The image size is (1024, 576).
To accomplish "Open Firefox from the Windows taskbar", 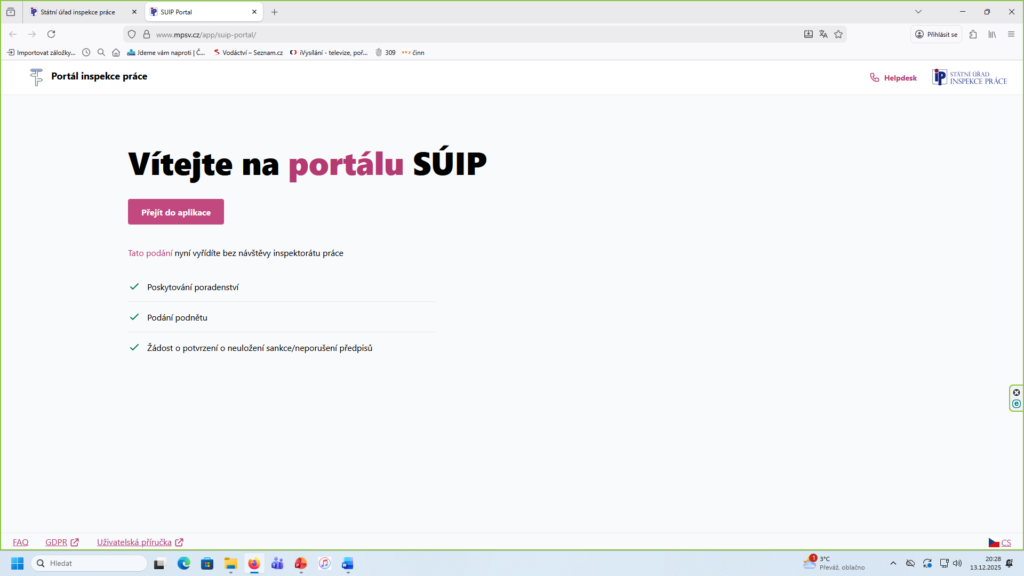I will coord(253,564).
